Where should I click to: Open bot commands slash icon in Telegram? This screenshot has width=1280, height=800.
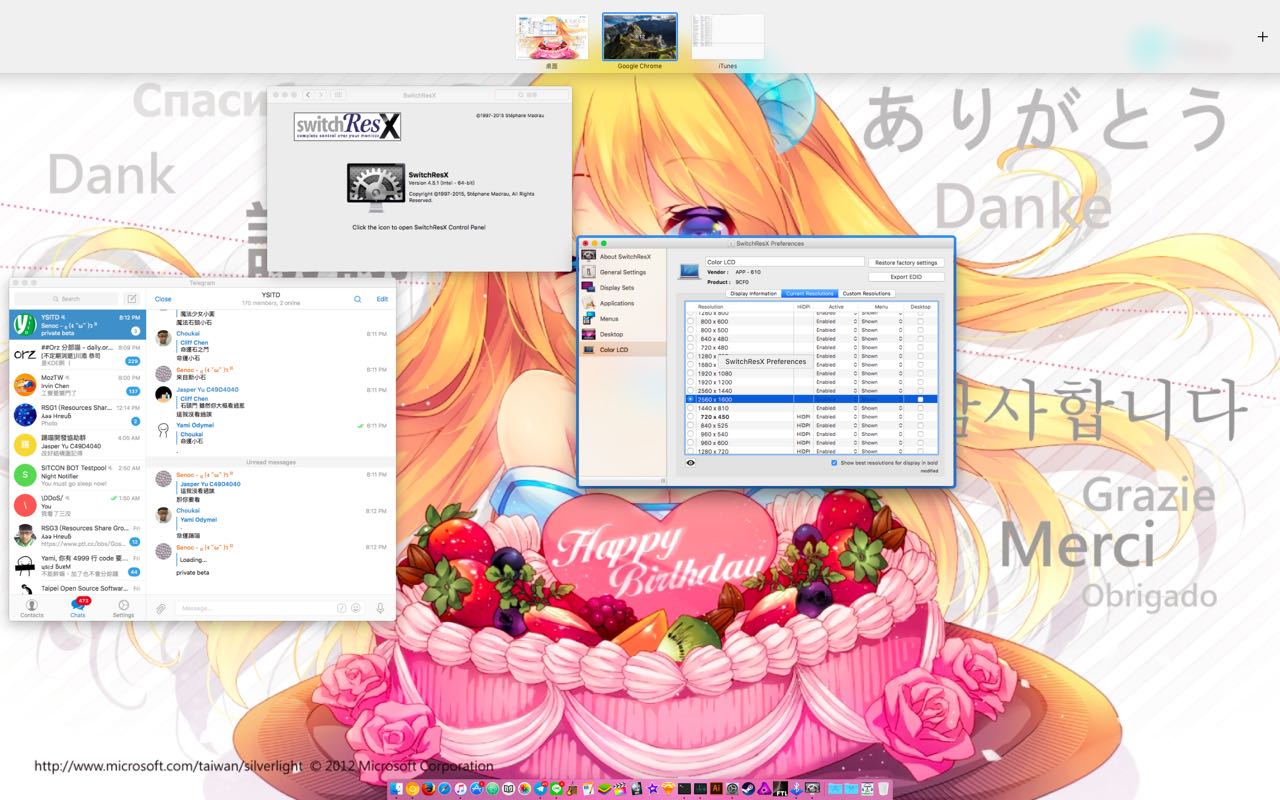[342, 608]
